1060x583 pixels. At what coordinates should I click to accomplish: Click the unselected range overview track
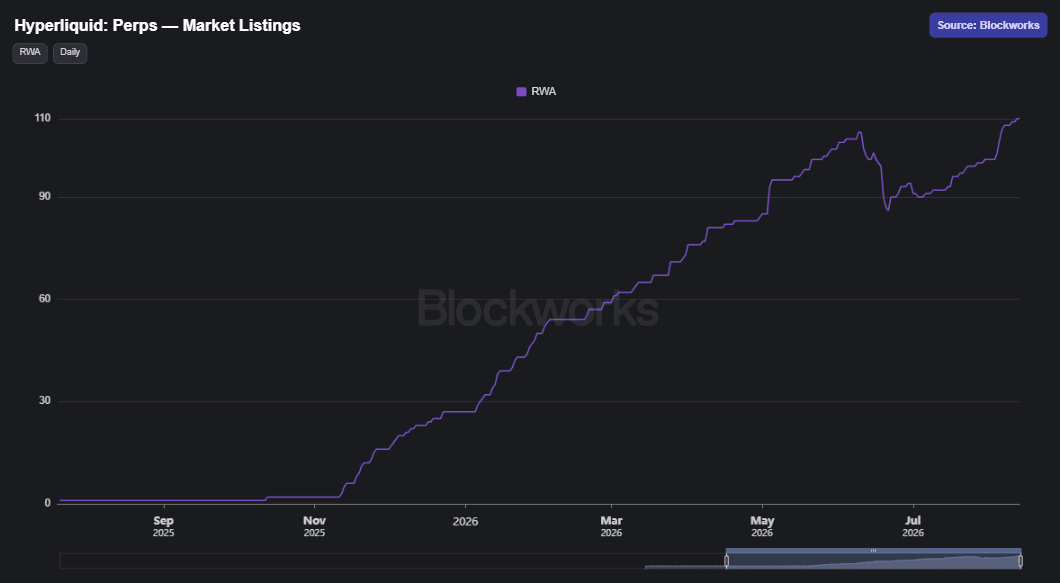pyautogui.click(x=392, y=561)
